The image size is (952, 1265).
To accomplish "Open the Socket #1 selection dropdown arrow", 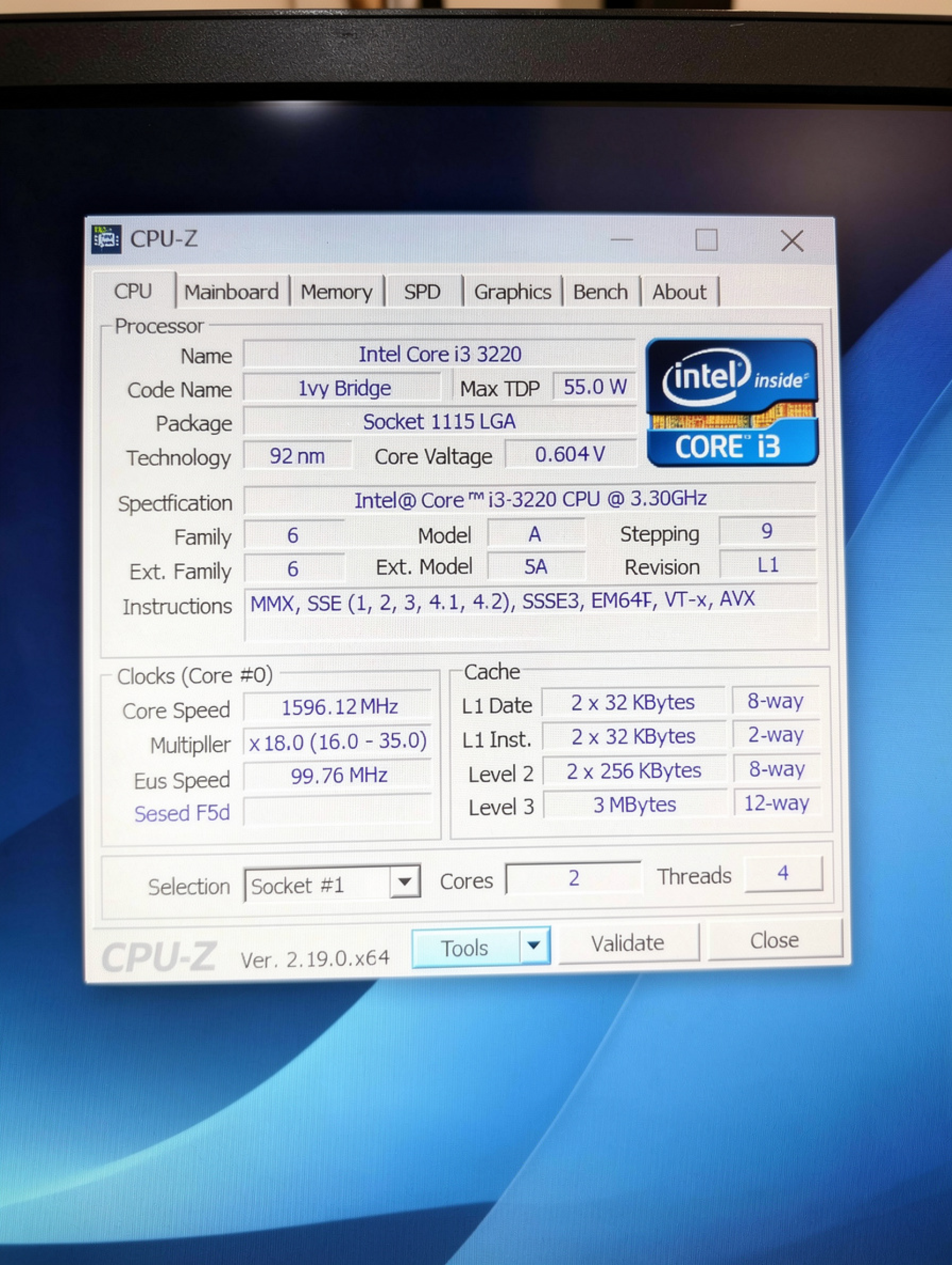I will pyautogui.click(x=405, y=882).
